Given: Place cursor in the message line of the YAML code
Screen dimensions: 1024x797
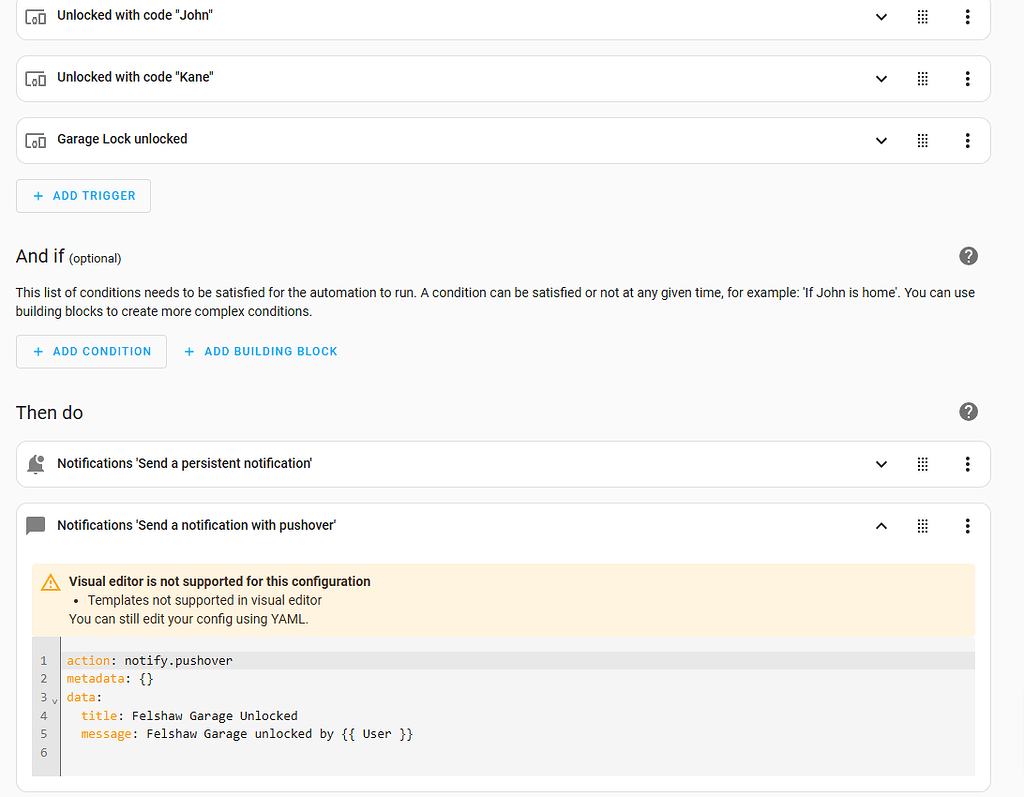Looking at the screenshot, I should (x=250, y=733).
